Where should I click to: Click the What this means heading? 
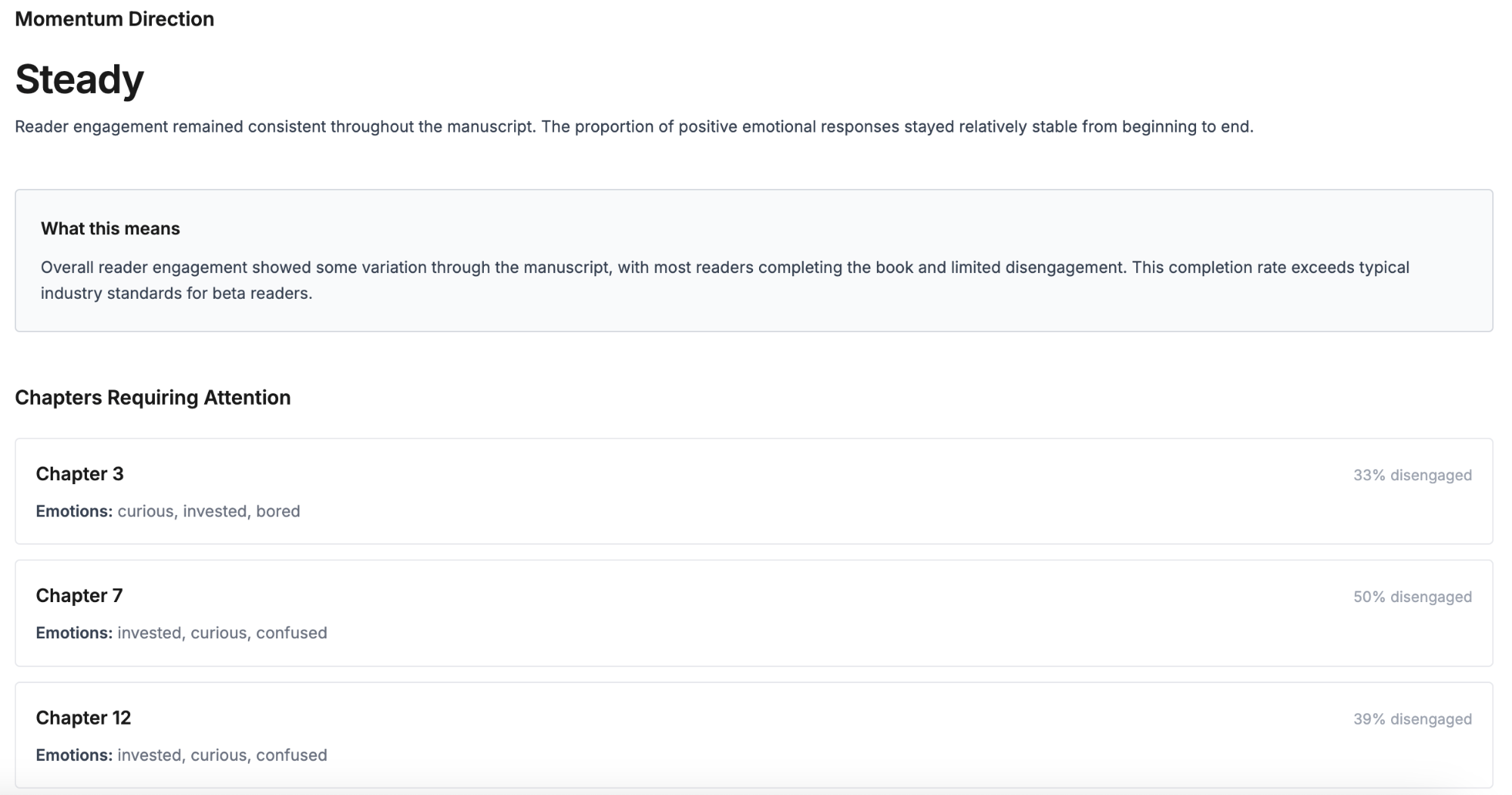pos(110,228)
